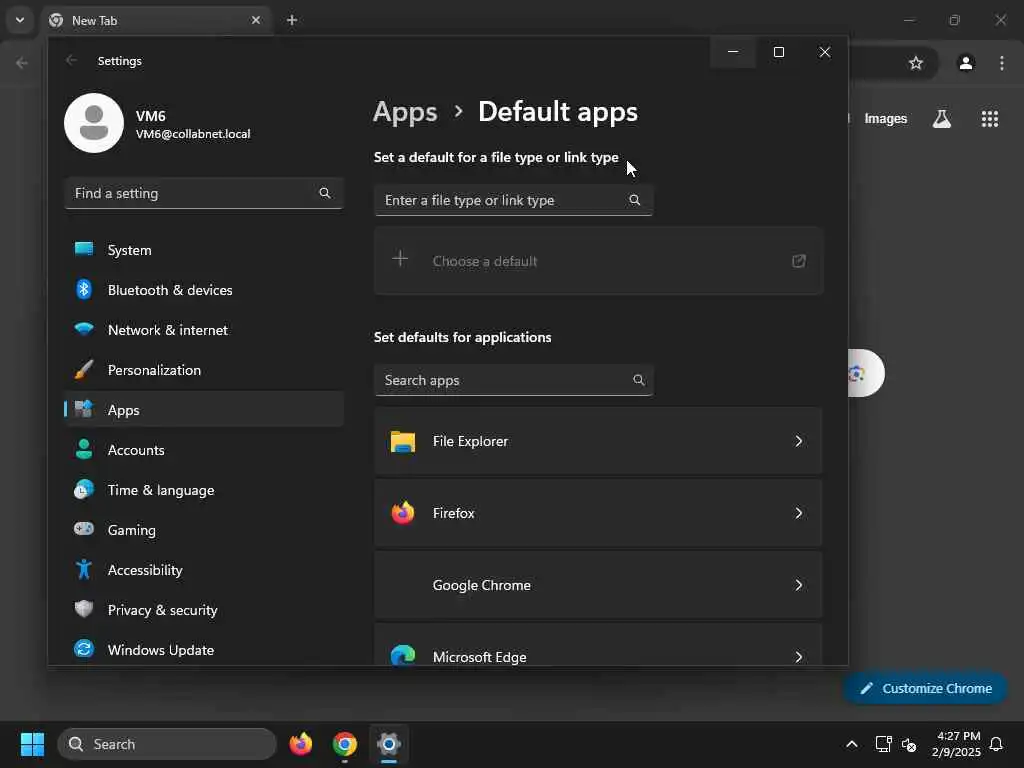The height and width of the screenshot is (768, 1024).
Task: Open notifications bell in taskbar
Action: tap(997, 744)
